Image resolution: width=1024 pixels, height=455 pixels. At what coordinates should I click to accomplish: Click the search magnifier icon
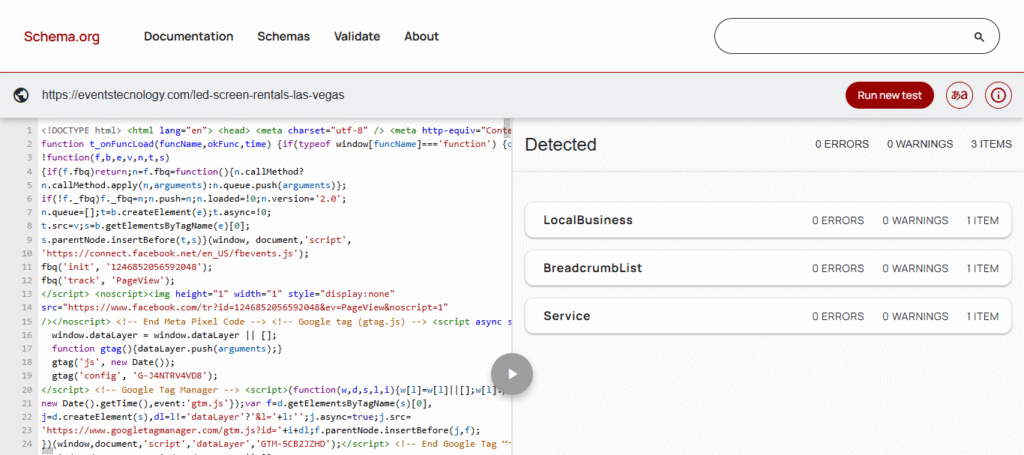[978, 37]
